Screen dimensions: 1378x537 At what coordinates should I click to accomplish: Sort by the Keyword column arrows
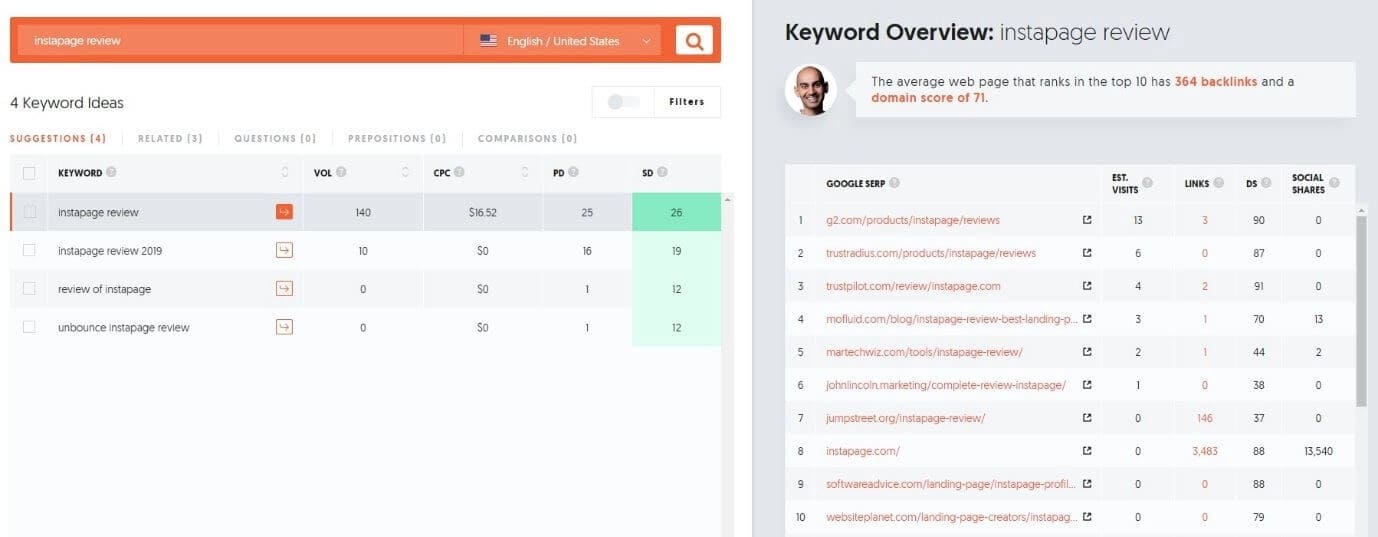click(285, 173)
